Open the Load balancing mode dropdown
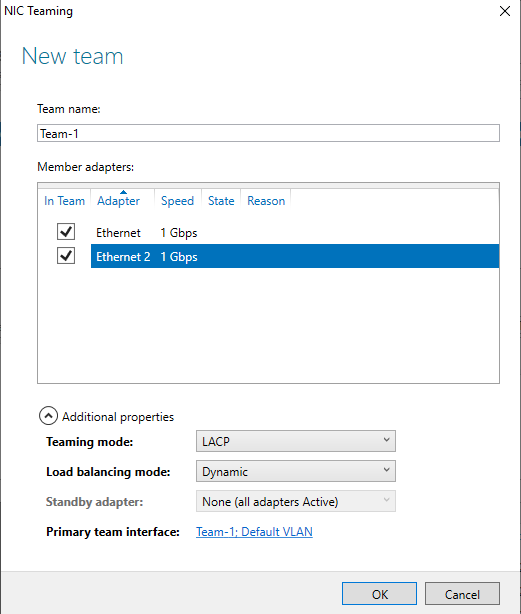 (x=296, y=471)
